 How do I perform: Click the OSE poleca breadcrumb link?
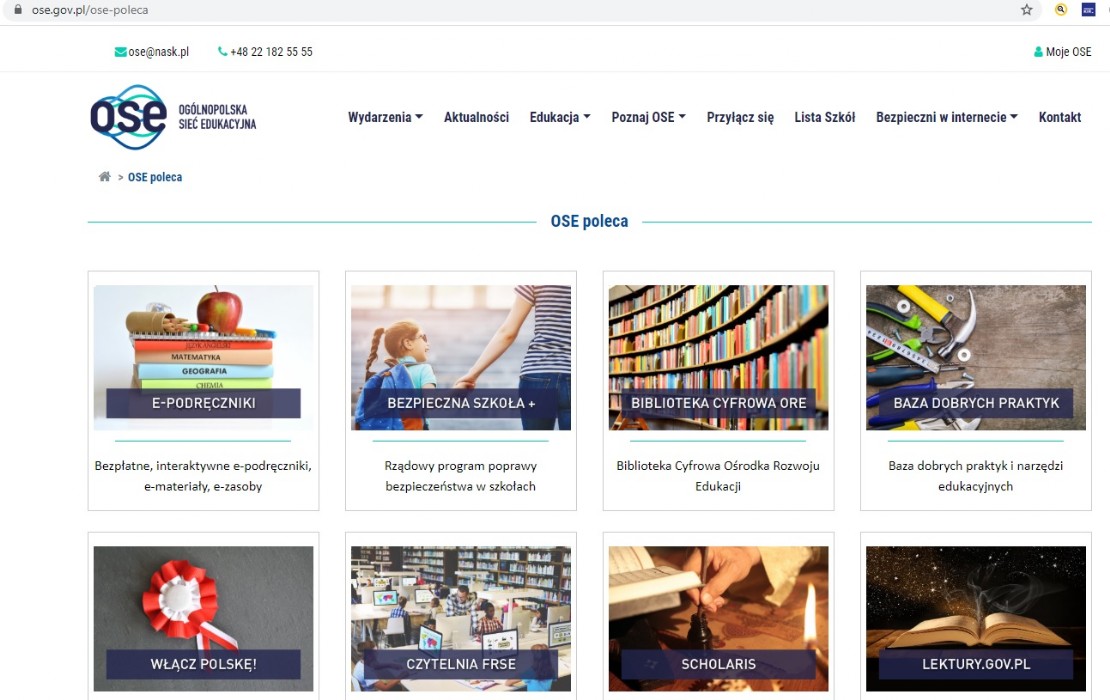coord(155,177)
